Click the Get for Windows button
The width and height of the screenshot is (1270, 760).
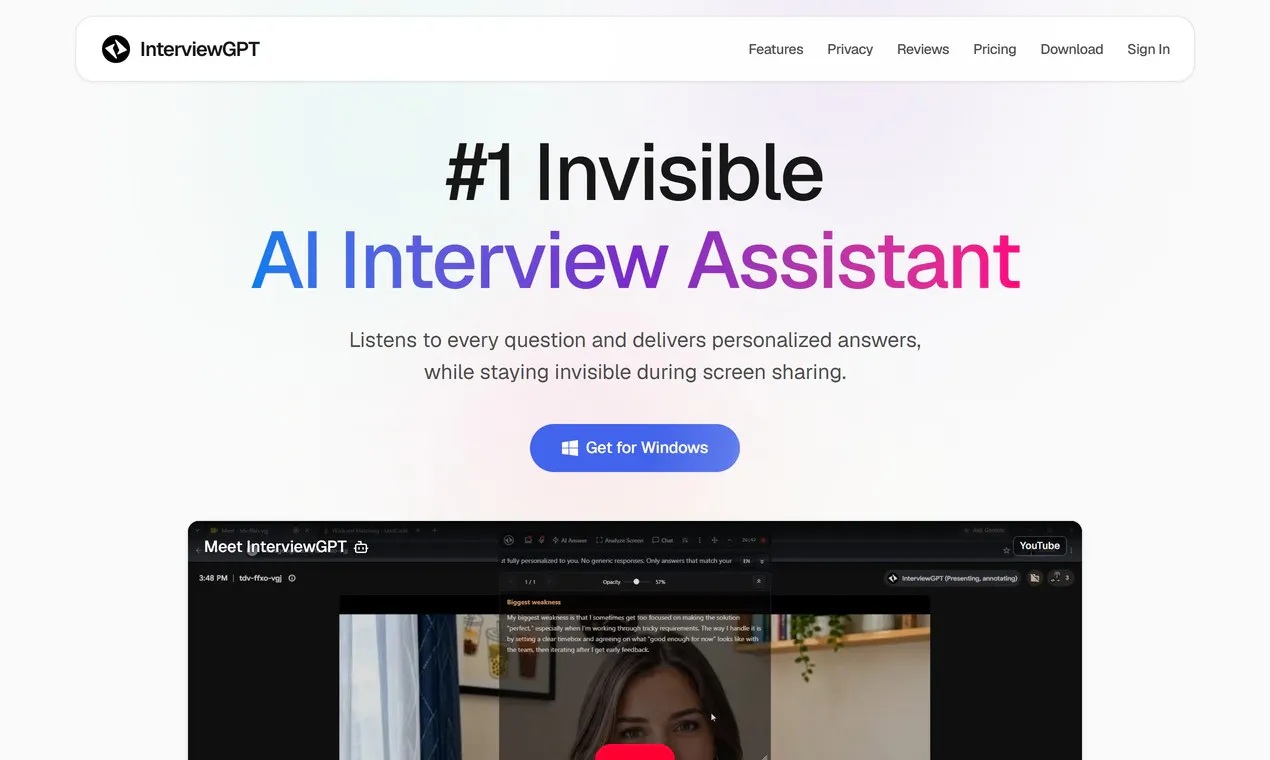pos(635,448)
